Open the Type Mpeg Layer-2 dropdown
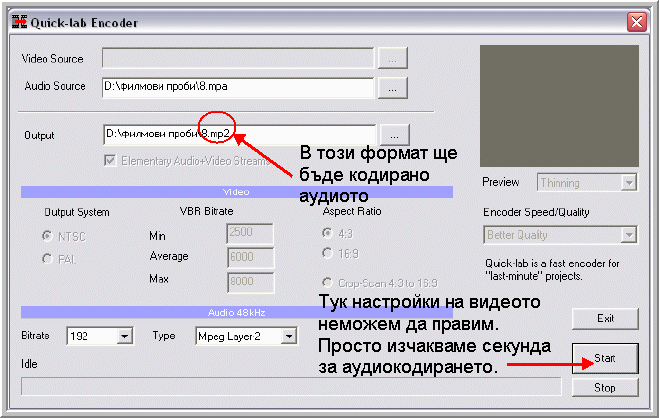The height and width of the screenshot is (418, 659). coord(289,336)
